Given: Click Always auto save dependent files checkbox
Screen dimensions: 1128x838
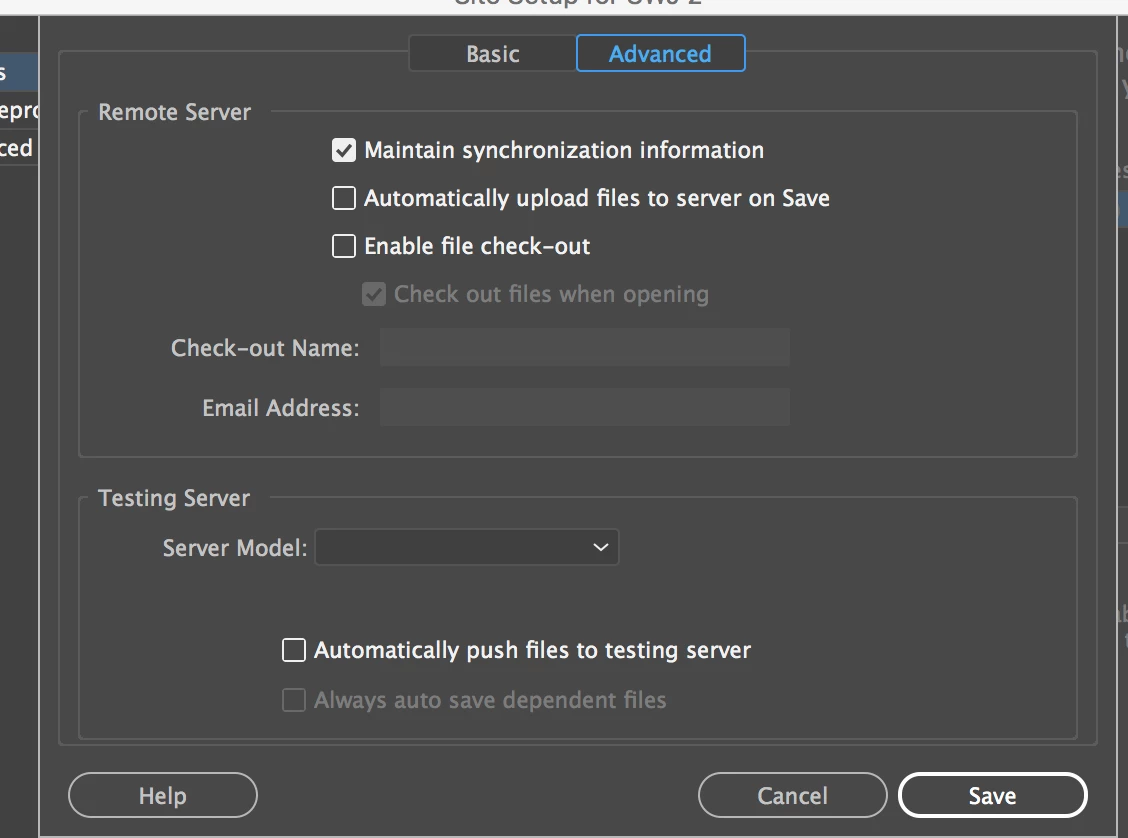Looking at the screenshot, I should (294, 700).
